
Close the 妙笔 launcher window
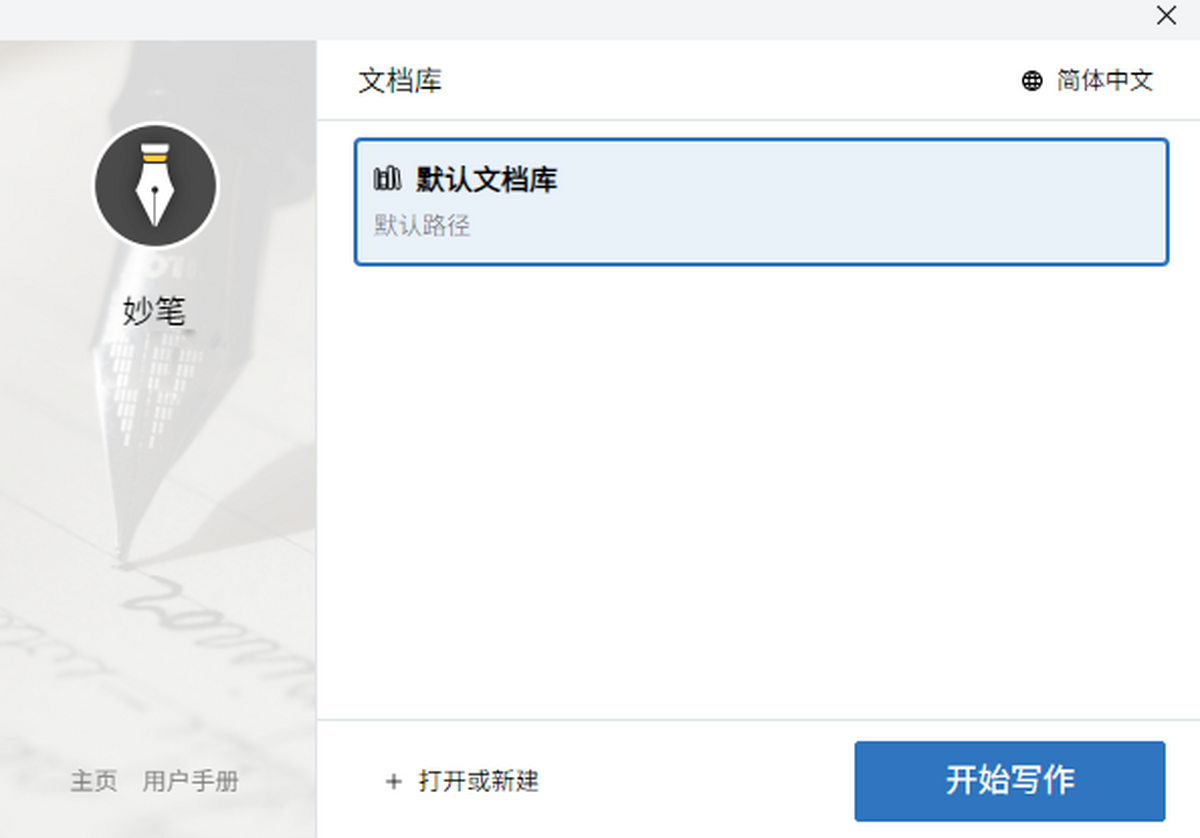click(x=1166, y=15)
